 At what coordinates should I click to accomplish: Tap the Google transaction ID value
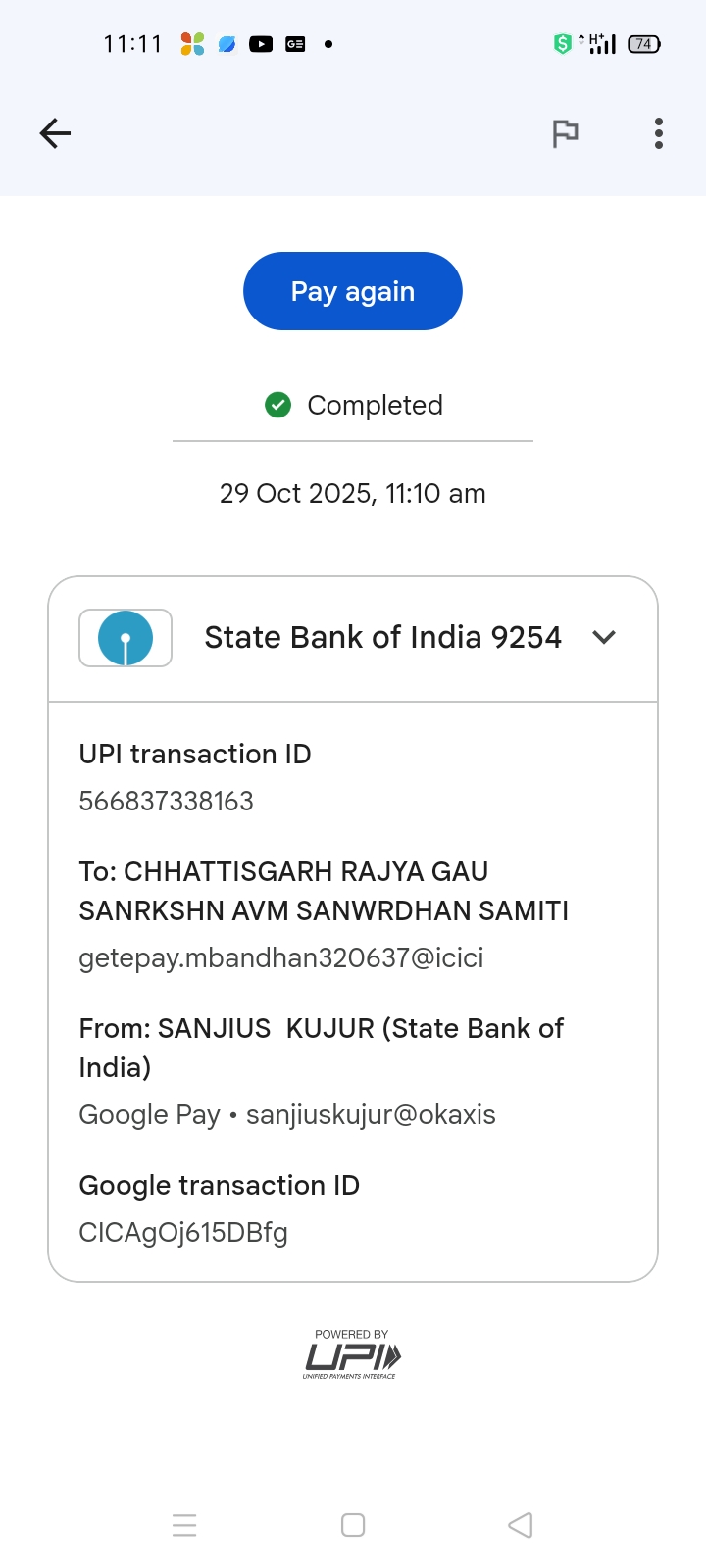pyautogui.click(x=183, y=1233)
